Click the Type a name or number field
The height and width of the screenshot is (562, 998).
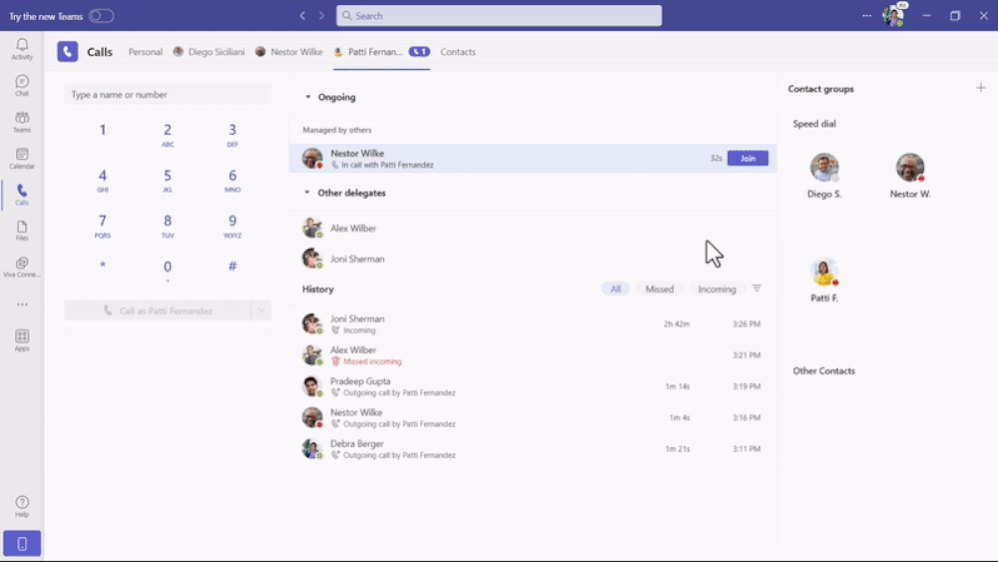(167, 94)
